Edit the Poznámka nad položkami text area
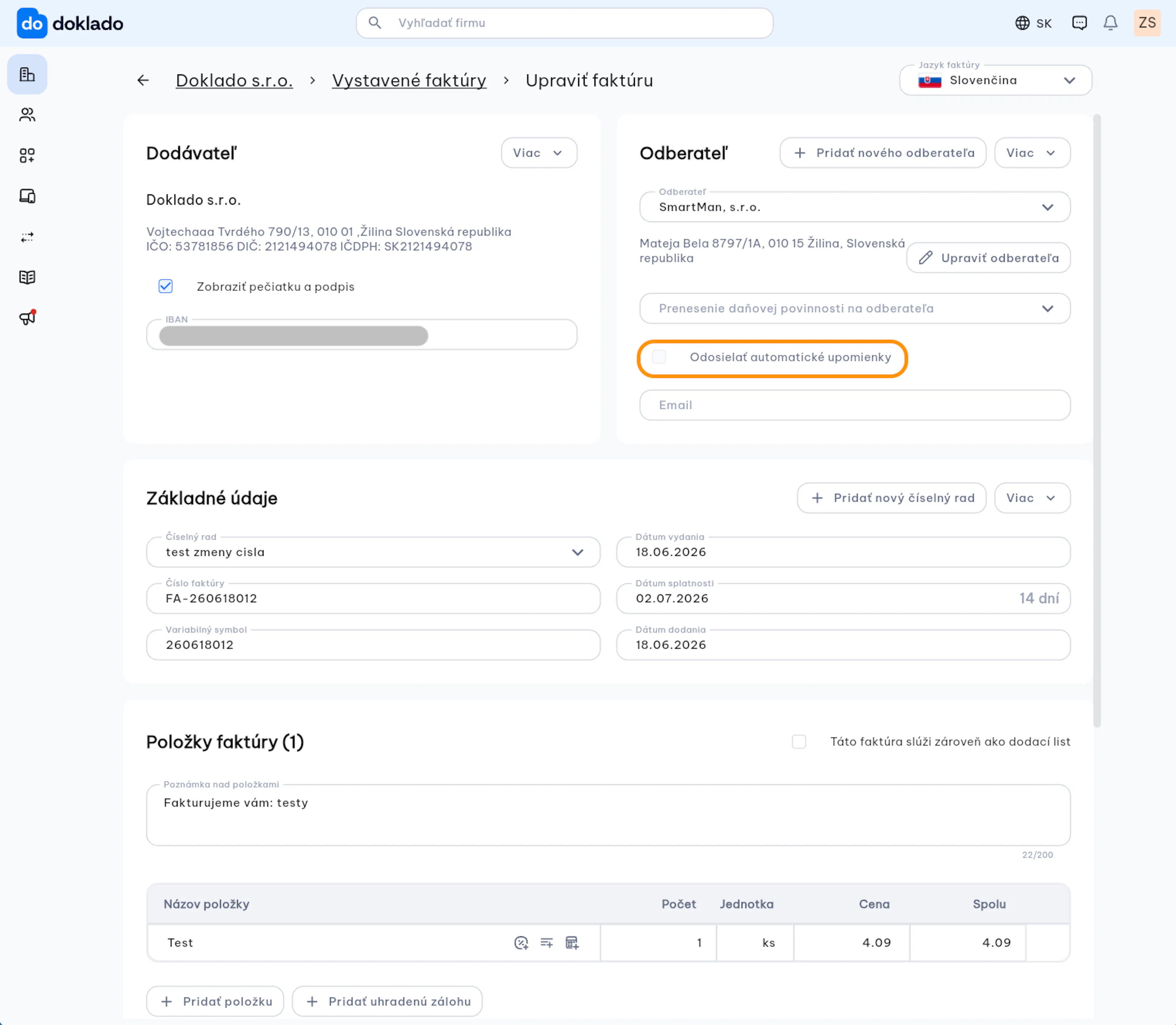This screenshot has width=1176, height=1025. pyautogui.click(x=608, y=815)
